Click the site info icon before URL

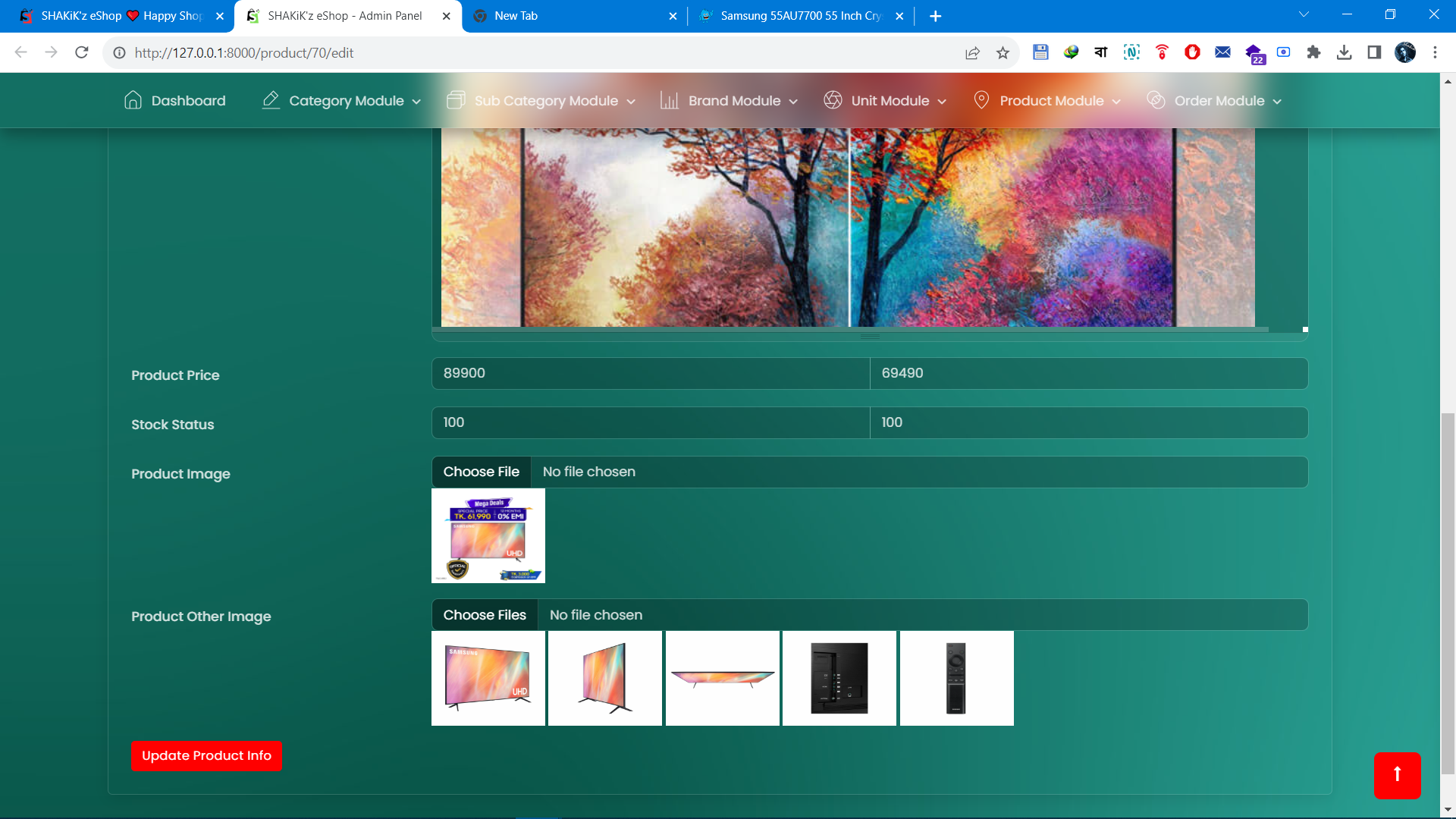click(119, 52)
